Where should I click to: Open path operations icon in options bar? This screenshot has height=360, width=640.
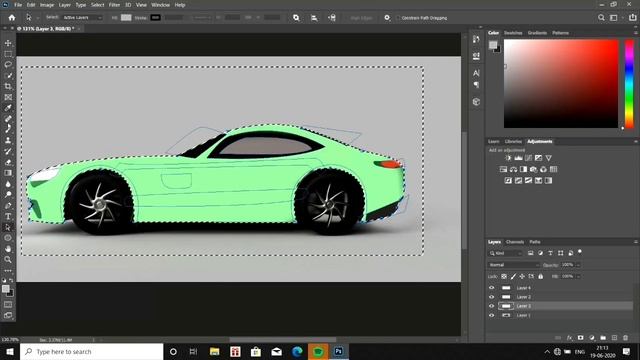point(296,18)
